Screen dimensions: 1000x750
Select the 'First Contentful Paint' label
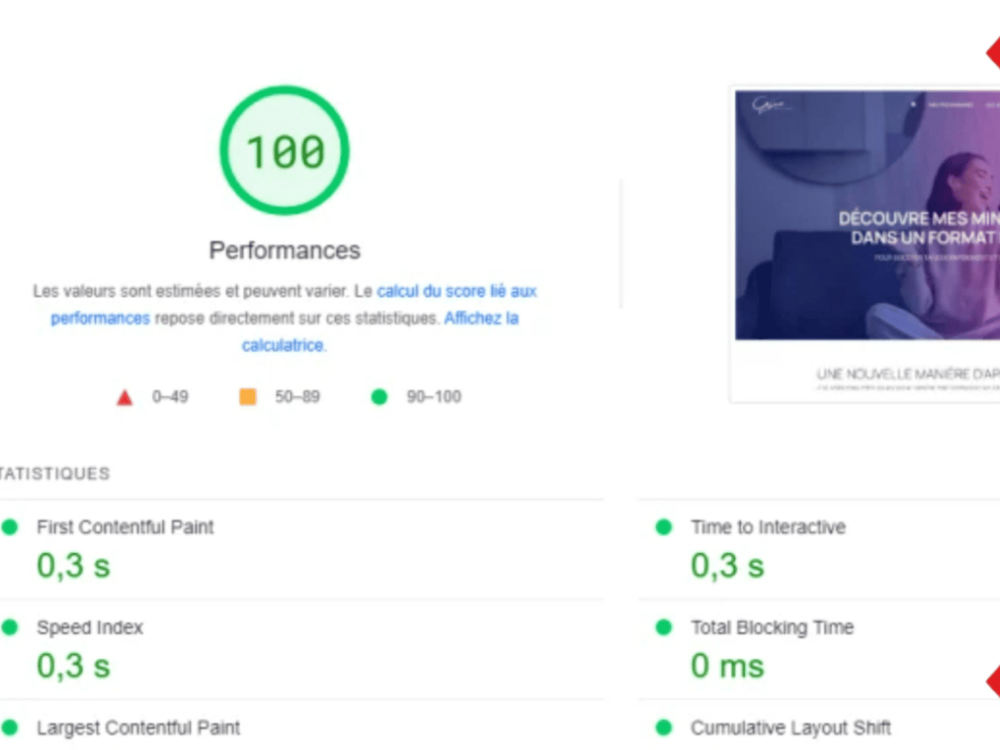(125, 527)
